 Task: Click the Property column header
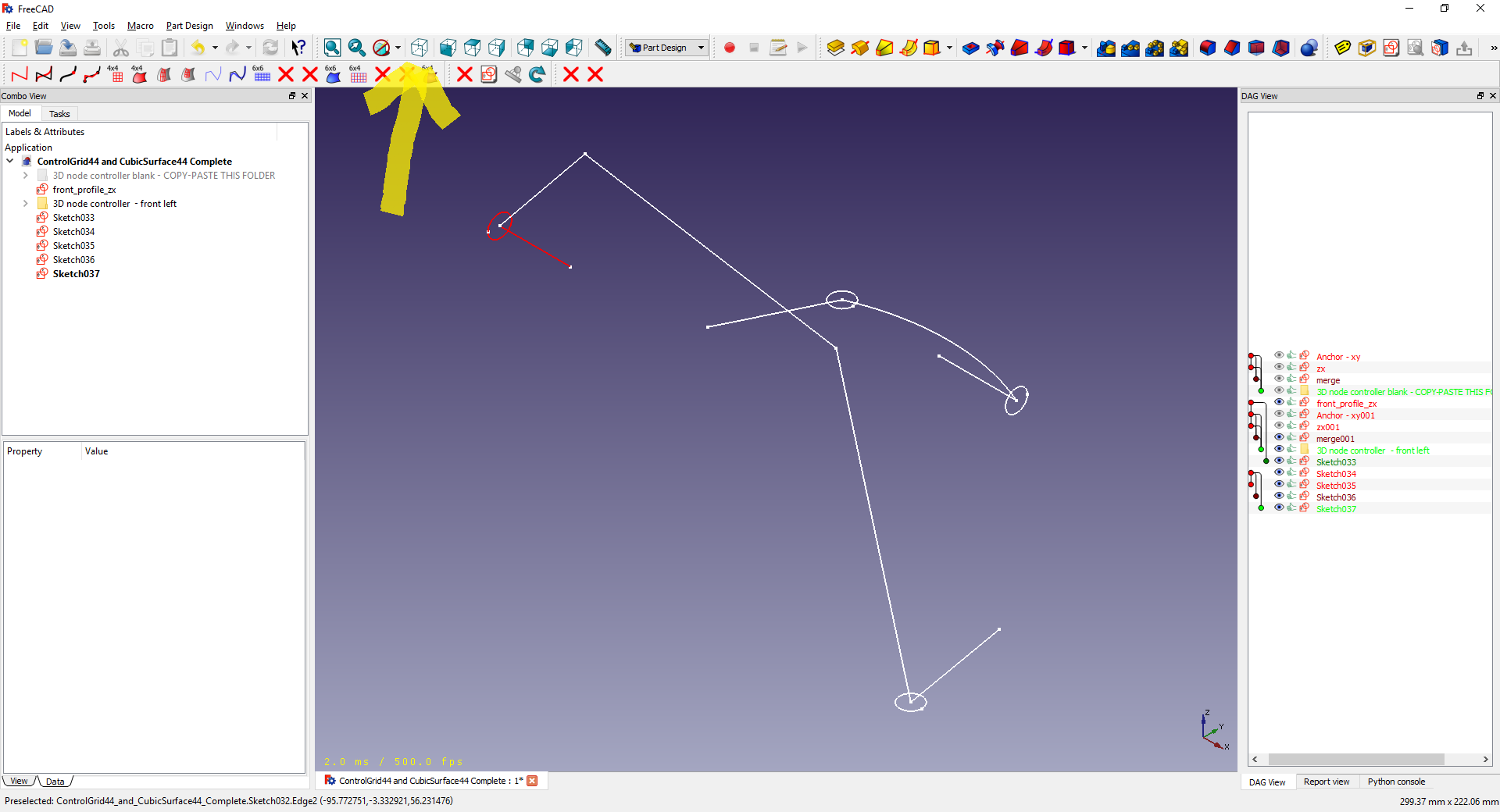coord(42,451)
